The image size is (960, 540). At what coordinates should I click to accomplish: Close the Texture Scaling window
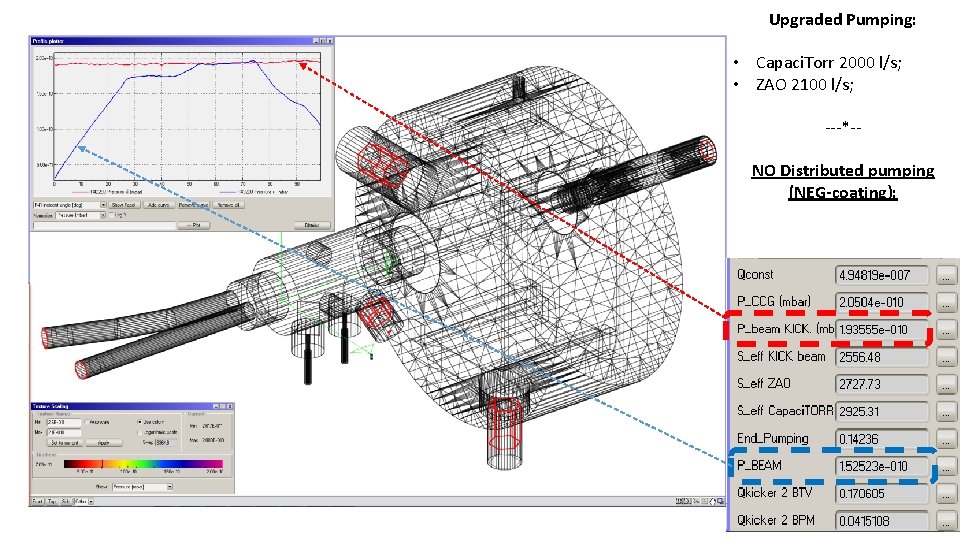pyautogui.click(x=230, y=406)
